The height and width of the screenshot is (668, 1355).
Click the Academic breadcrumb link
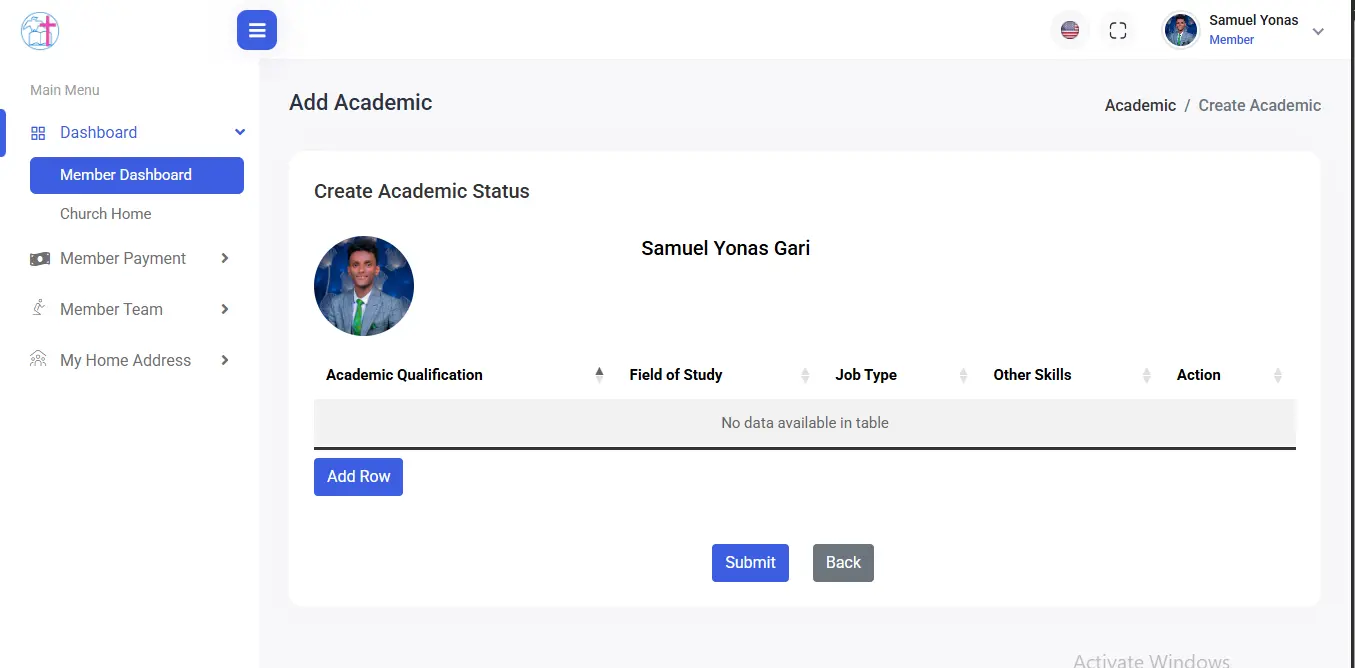[x=1140, y=105]
